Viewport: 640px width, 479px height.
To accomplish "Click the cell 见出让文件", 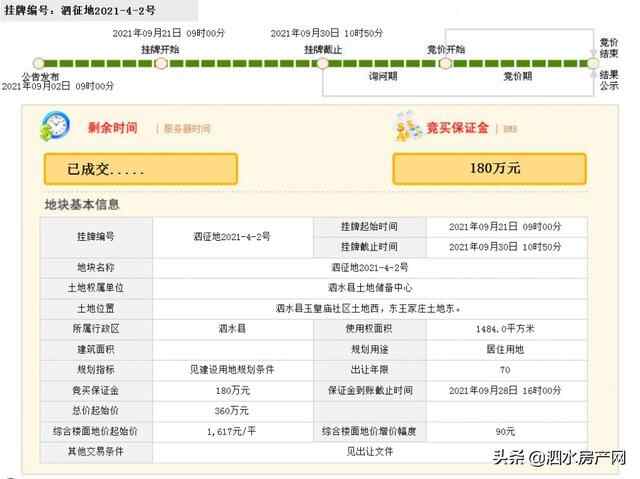I will [x=370, y=452].
